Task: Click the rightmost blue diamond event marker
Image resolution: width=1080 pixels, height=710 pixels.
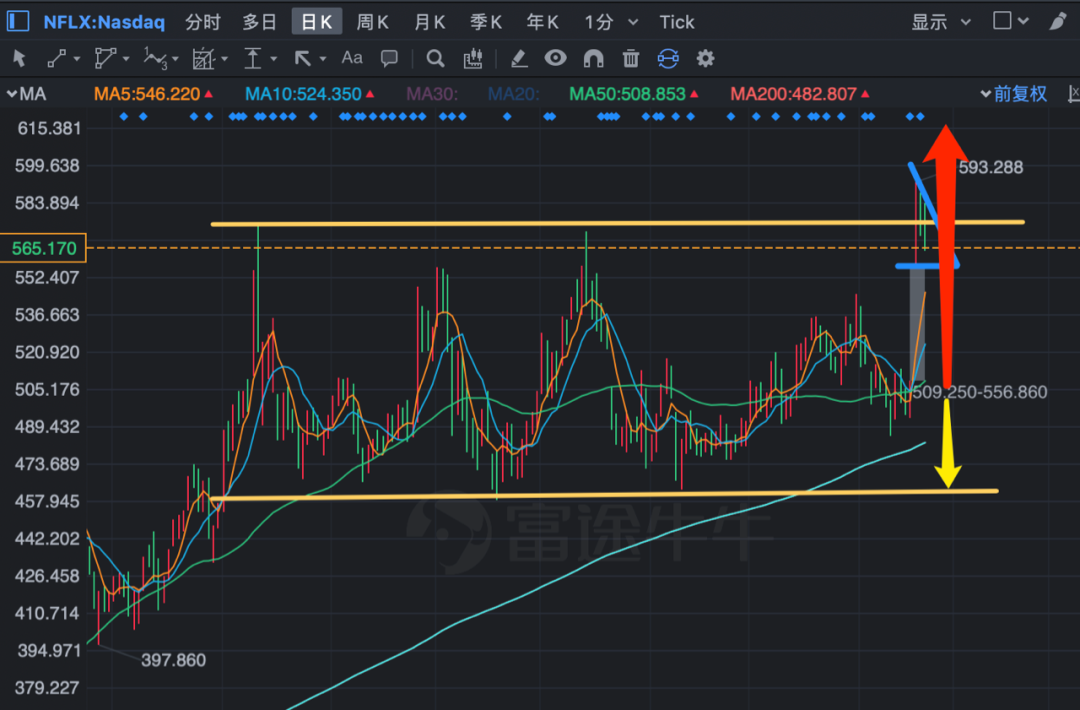Action: (x=920, y=116)
